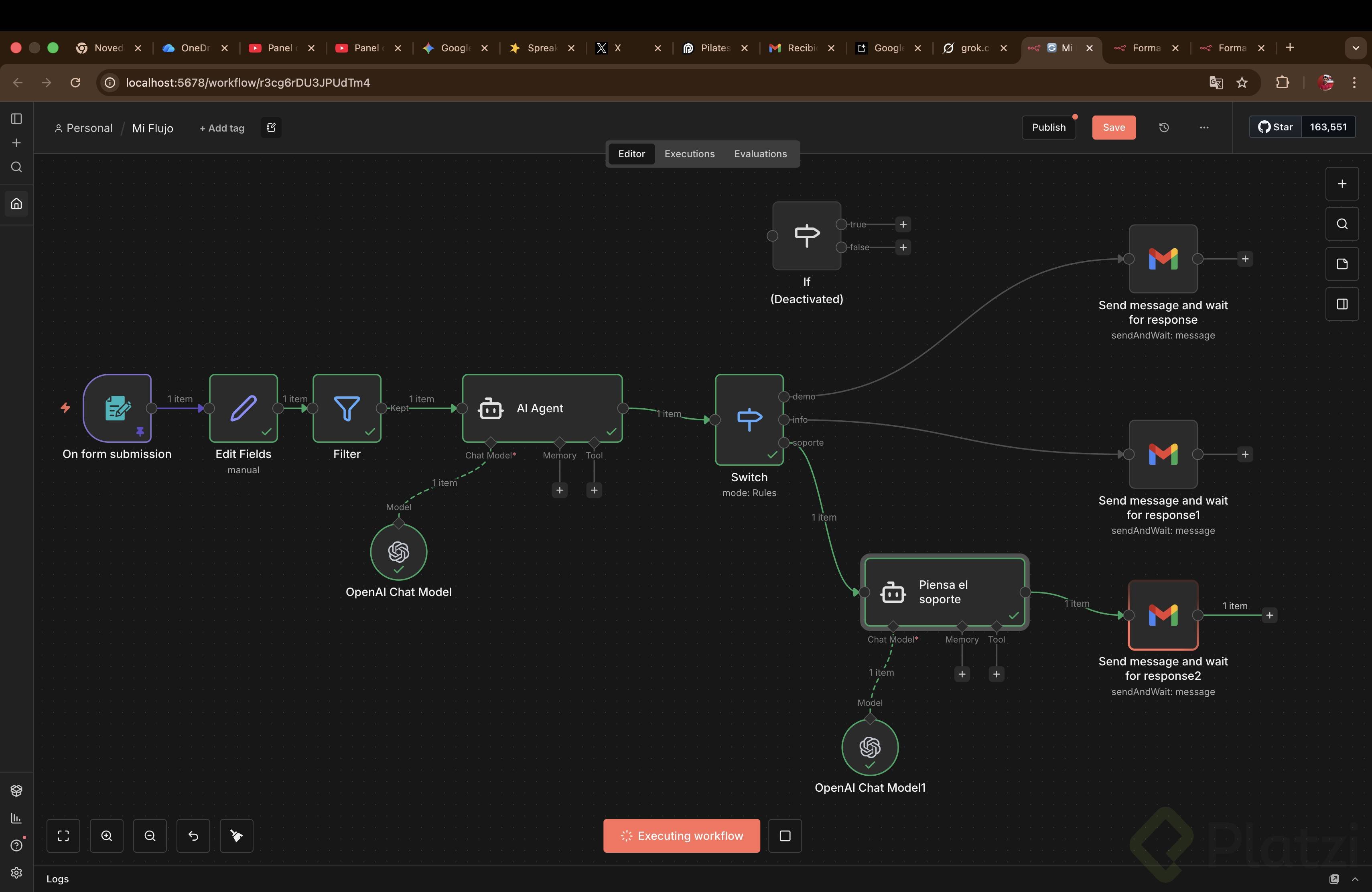Expand the Logs panel chevron
Screen dimensions: 1372x892
[1355, 879]
